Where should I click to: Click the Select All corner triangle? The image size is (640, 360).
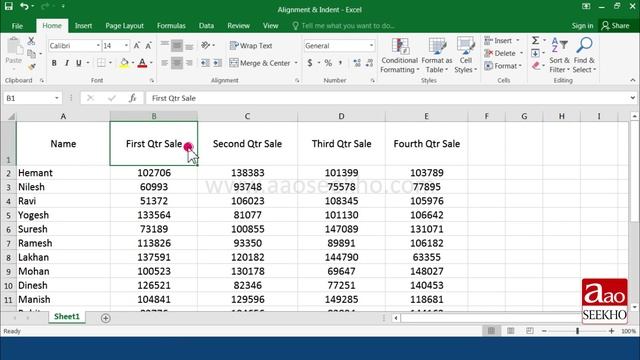10,116
